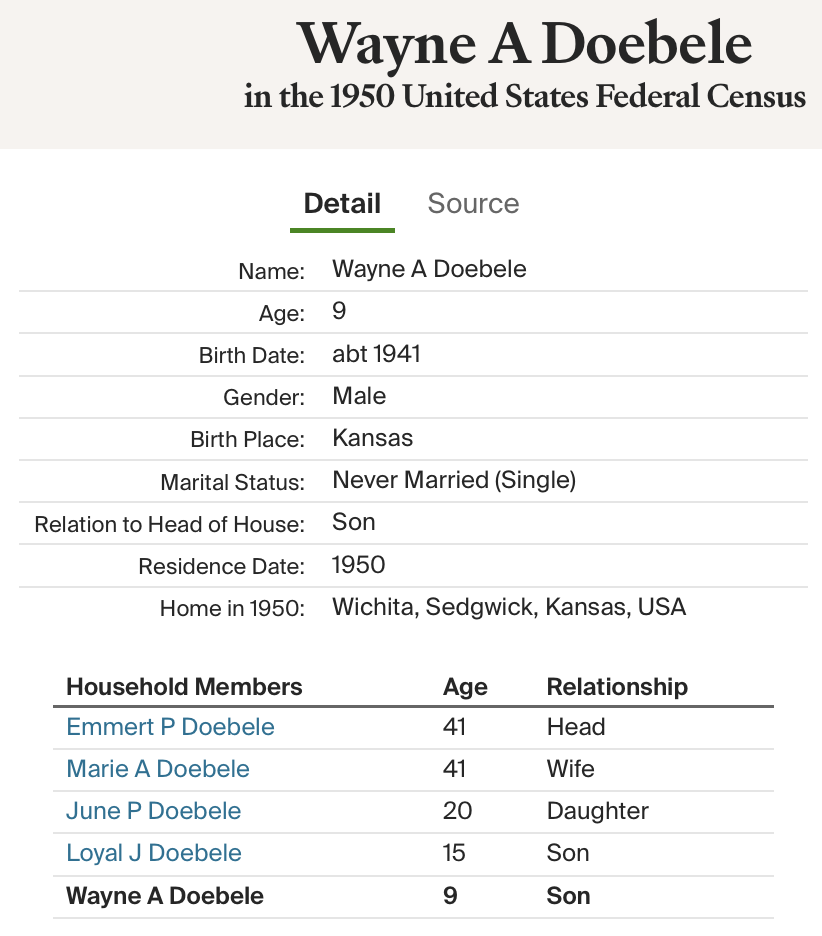This screenshot has height=936, width=822.
Task: Click the Name value Wayne A Doebele
Action: click(x=429, y=269)
